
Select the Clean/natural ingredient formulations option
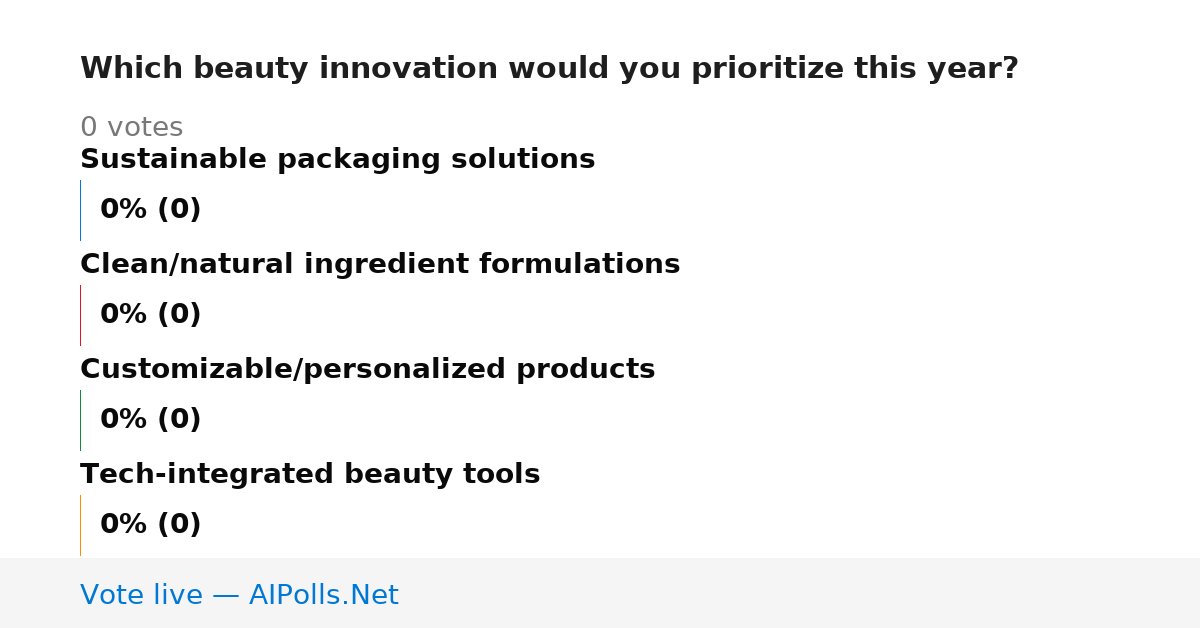point(380,264)
